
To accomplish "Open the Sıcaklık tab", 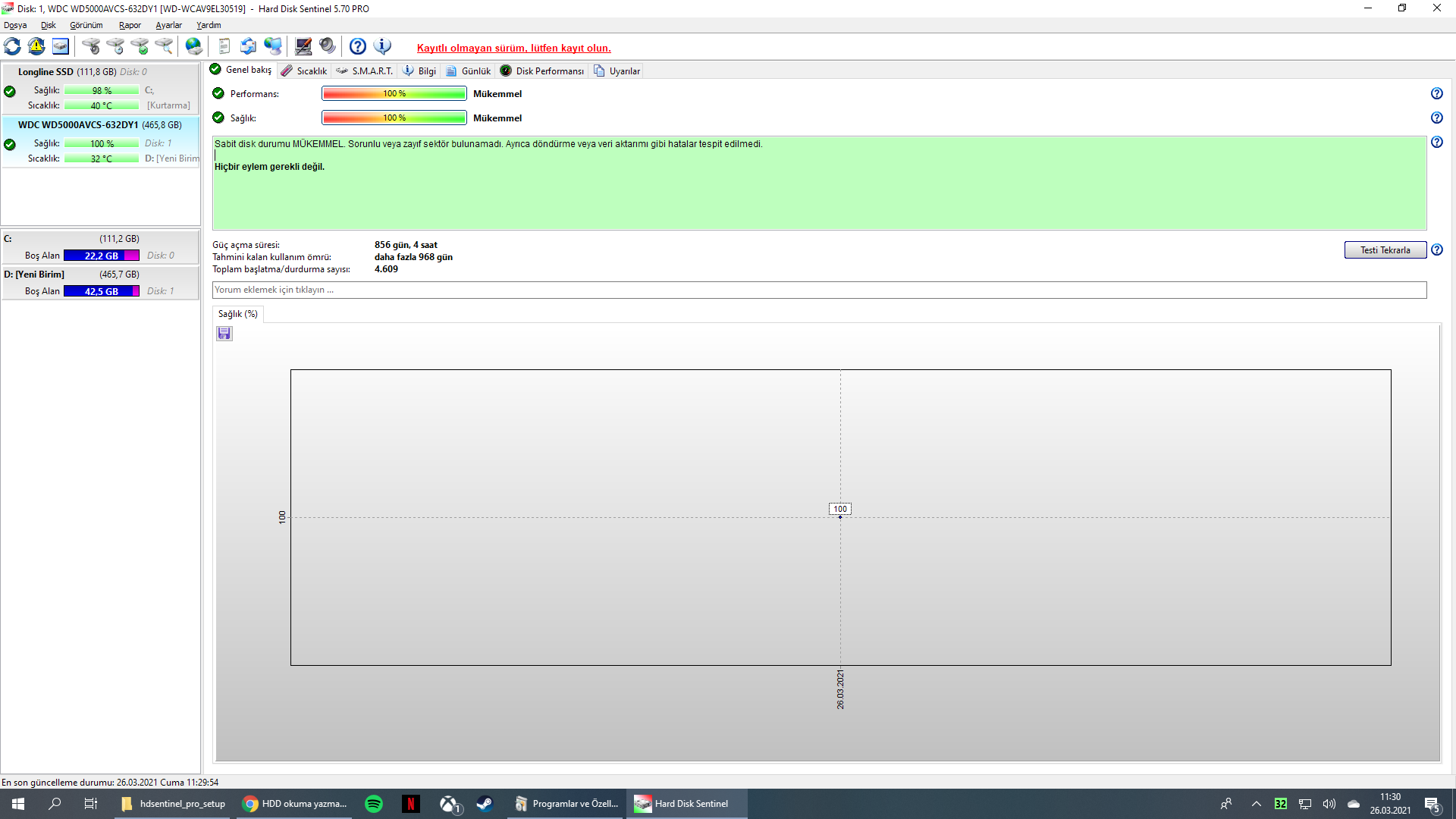I will (304, 71).
